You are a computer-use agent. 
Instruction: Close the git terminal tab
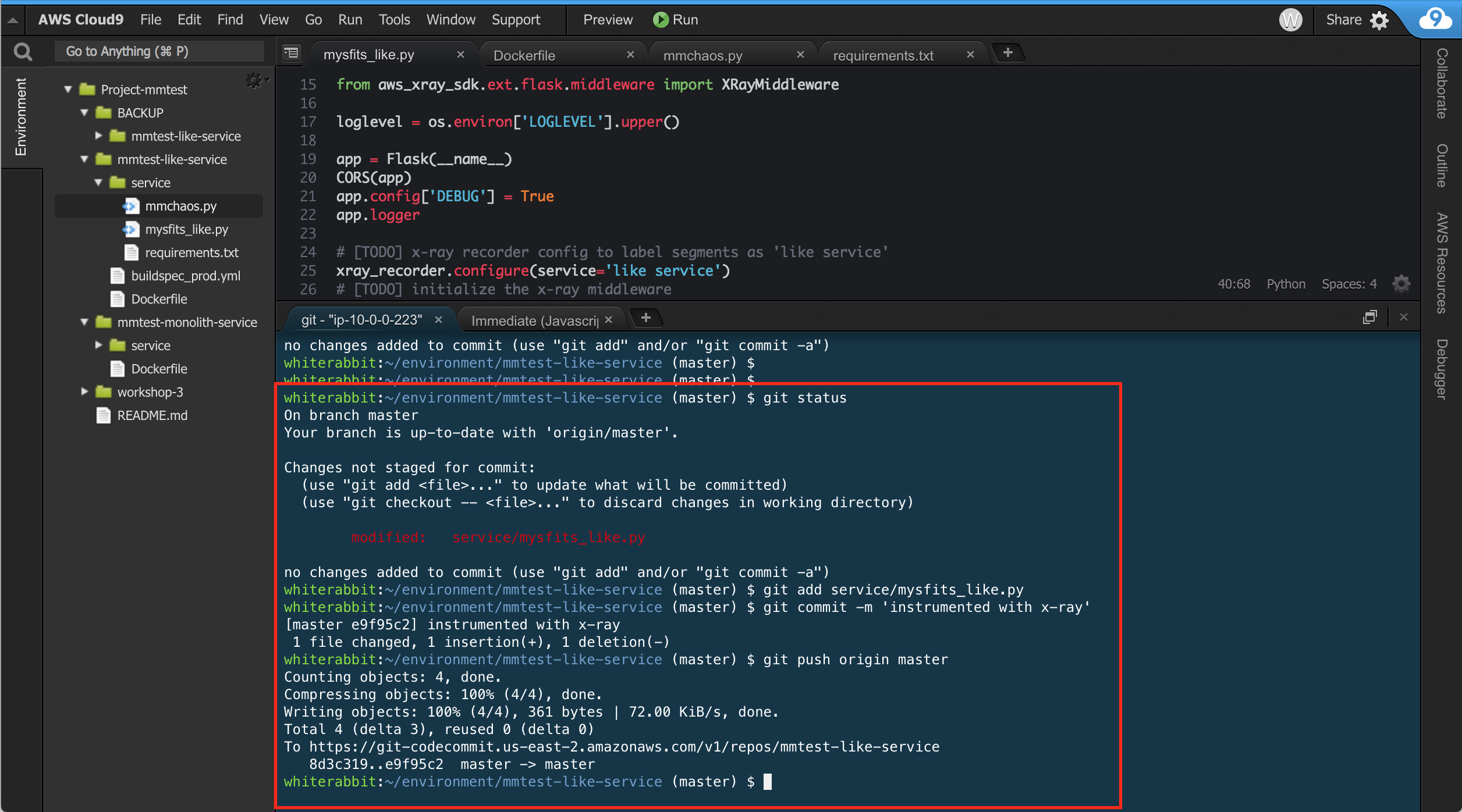(438, 319)
